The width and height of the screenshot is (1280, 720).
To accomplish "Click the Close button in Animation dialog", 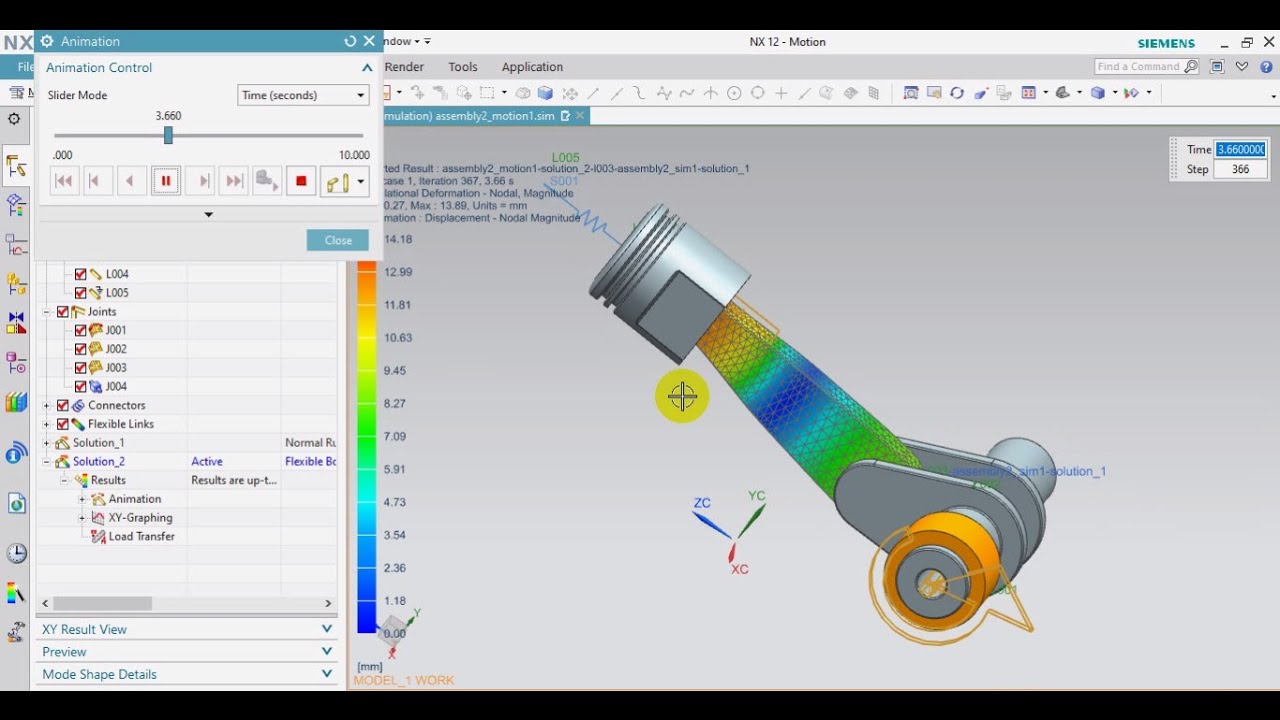I will 338,240.
